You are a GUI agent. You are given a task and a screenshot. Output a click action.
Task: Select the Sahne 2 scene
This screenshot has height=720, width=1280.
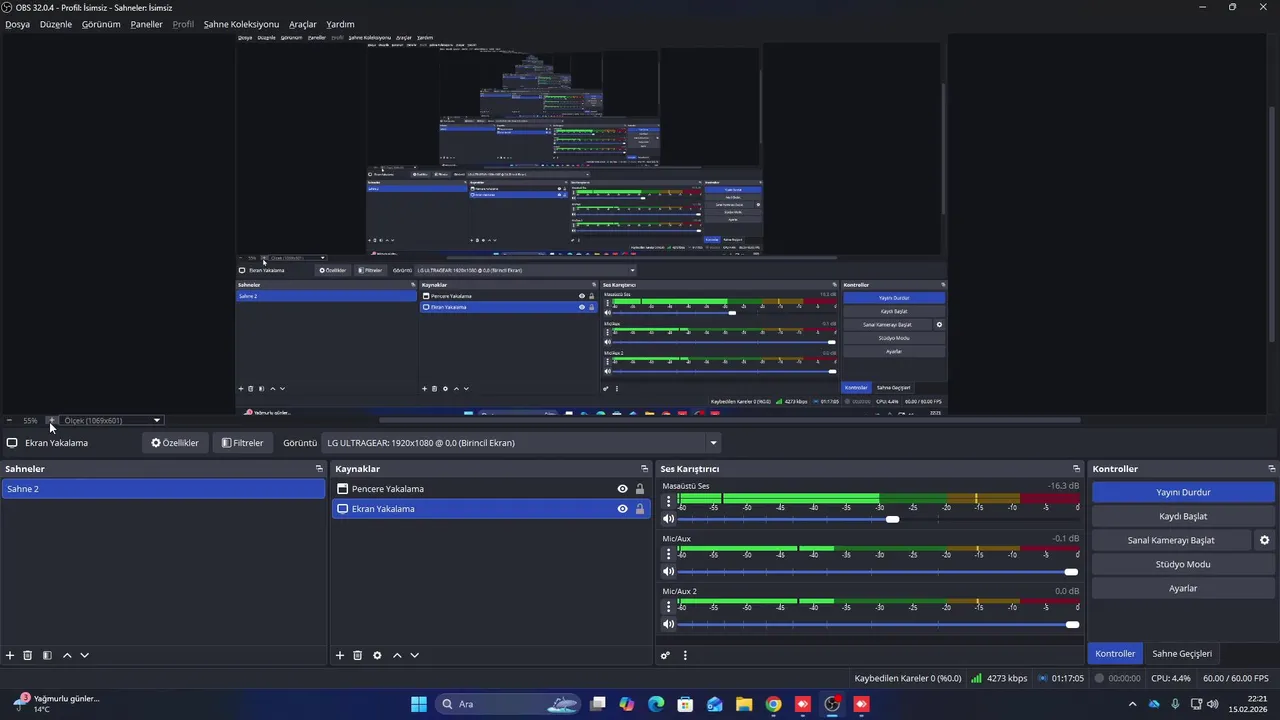(163, 489)
